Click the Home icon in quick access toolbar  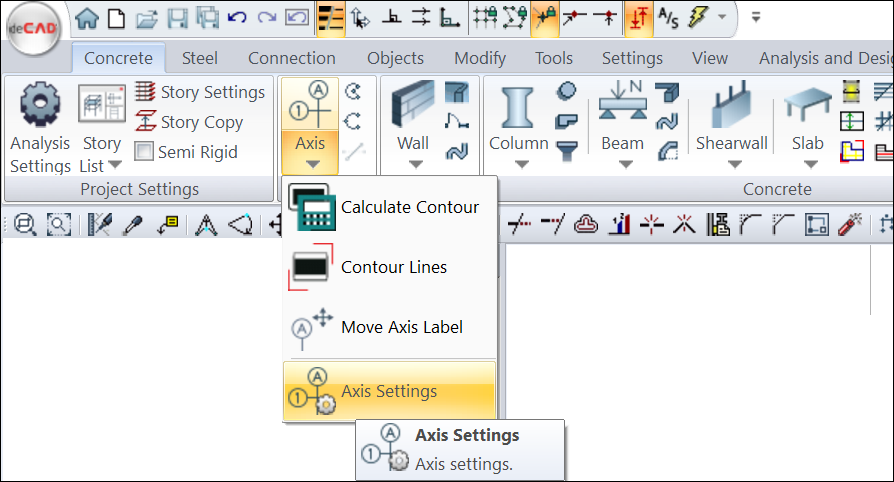coord(88,17)
